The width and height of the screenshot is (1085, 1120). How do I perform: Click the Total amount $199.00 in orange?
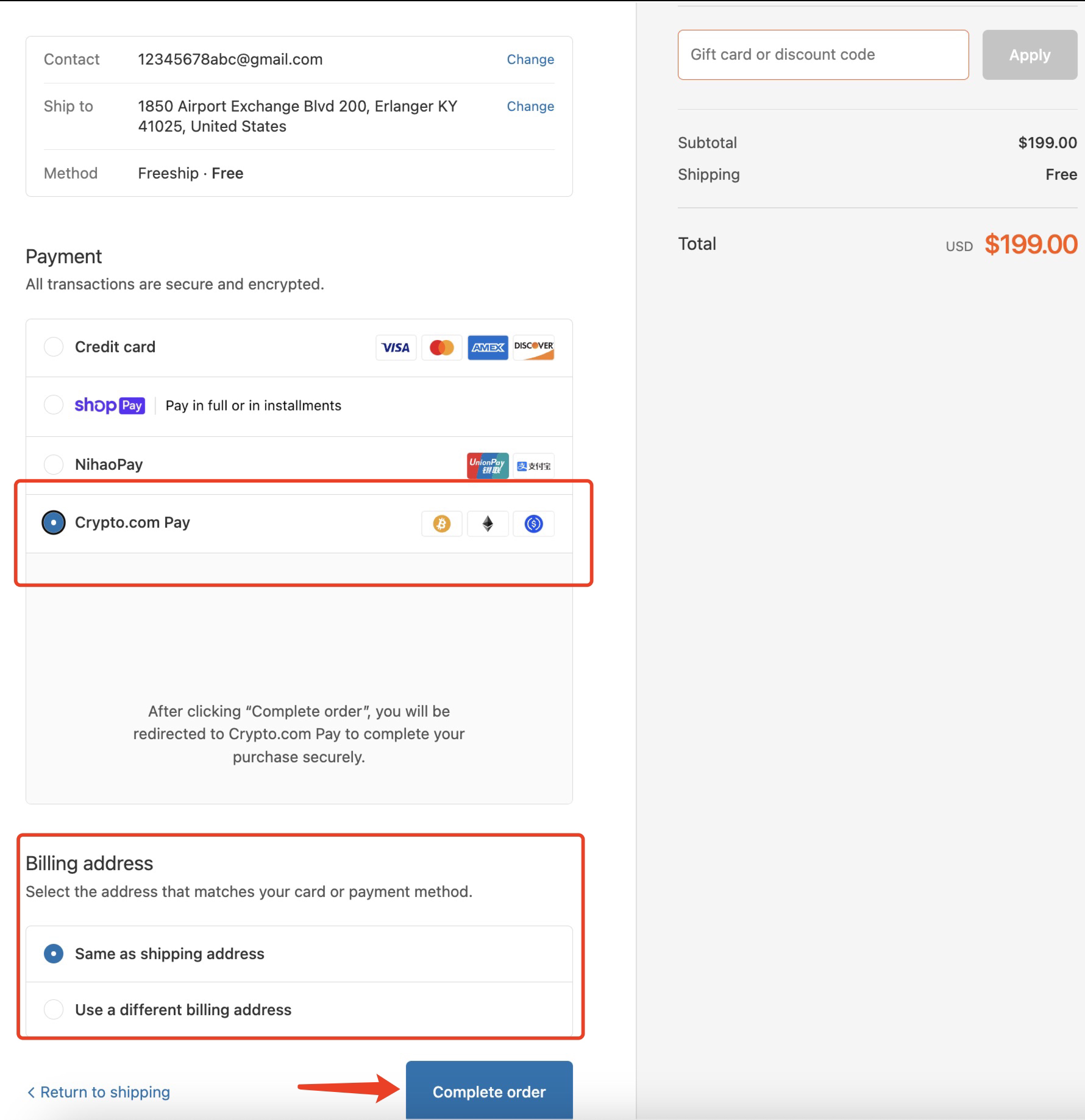pos(1031,244)
